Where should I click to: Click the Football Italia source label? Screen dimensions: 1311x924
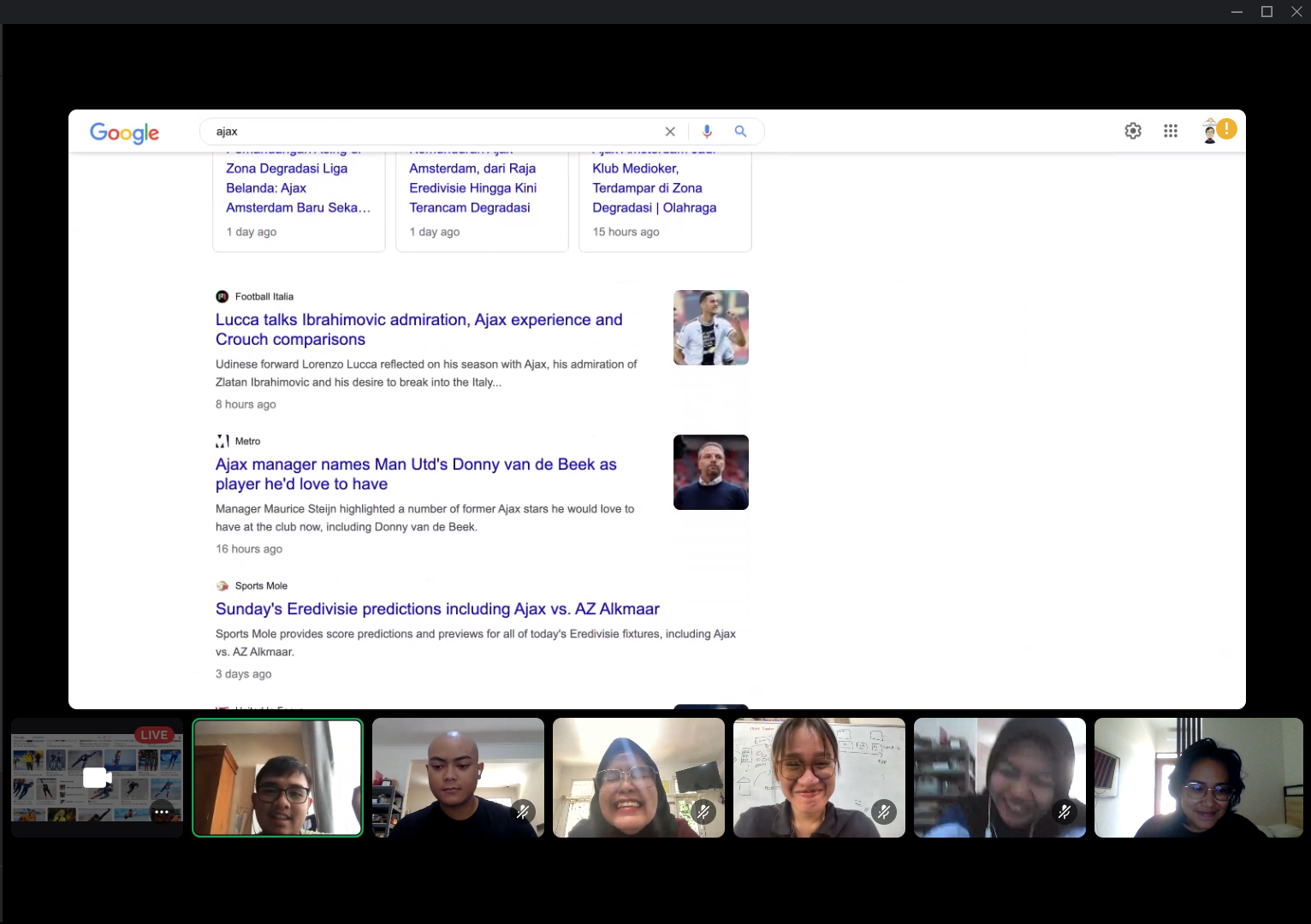coord(264,297)
